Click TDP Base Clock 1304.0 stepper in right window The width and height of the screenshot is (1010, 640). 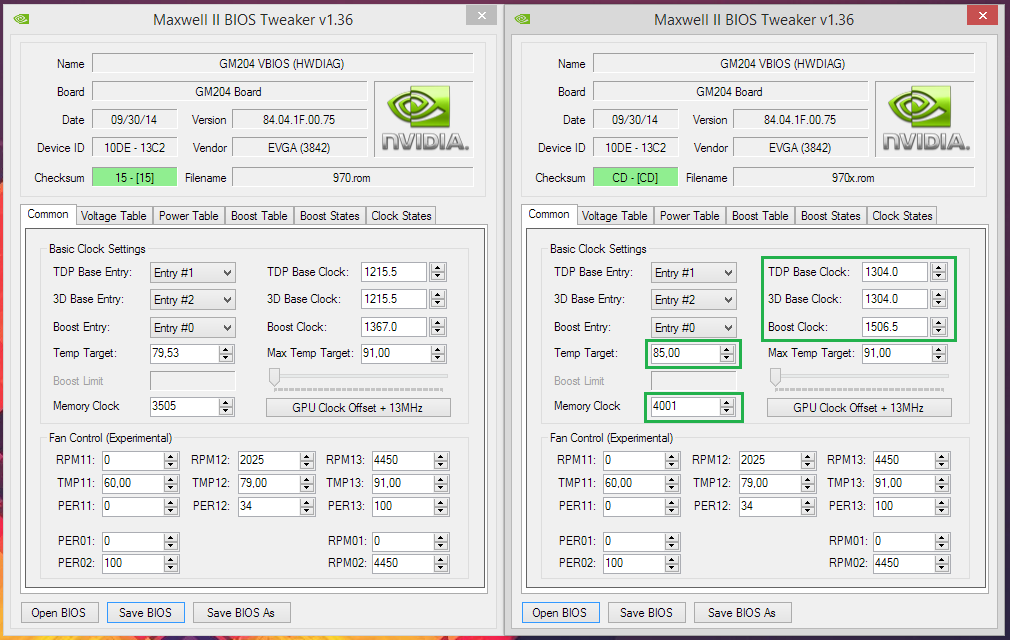939,272
